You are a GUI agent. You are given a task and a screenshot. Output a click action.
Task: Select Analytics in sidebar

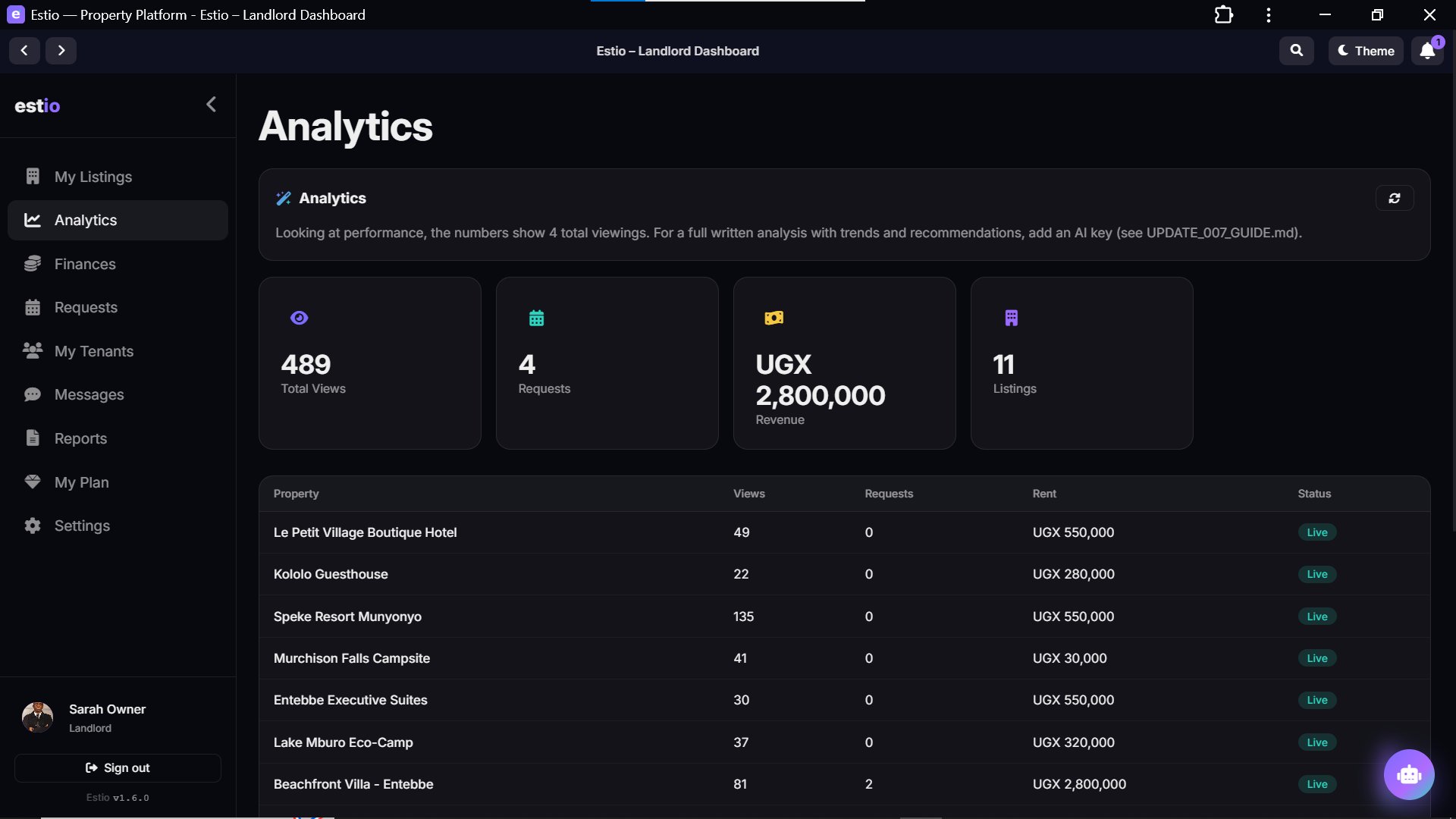click(118, 220)
